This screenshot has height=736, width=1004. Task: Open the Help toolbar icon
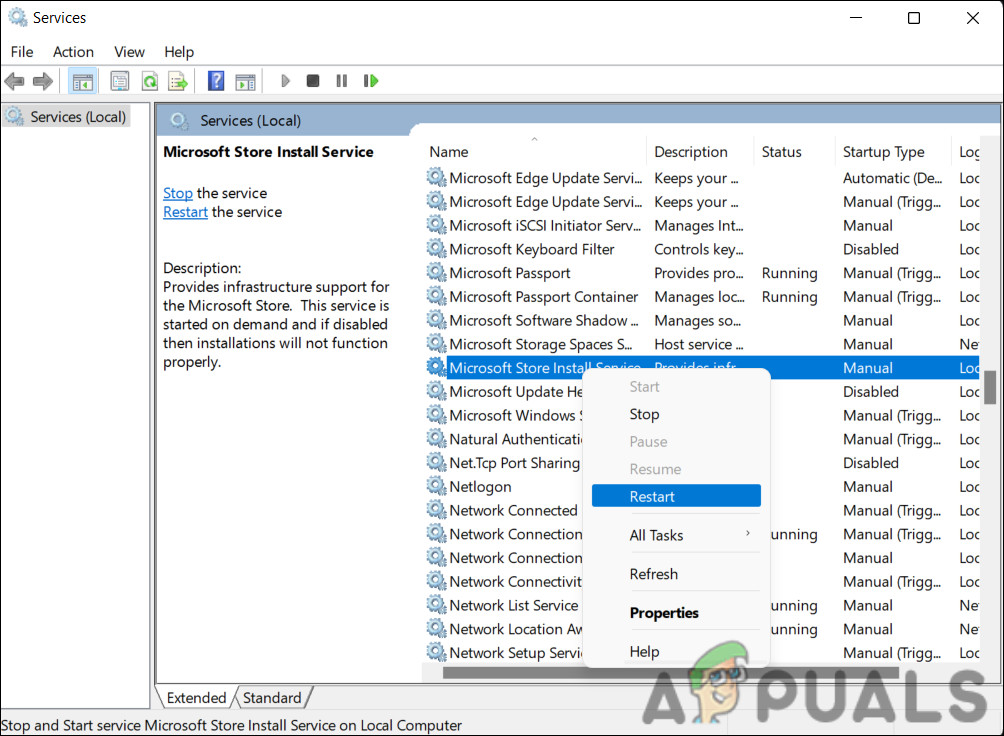pyautogui.click(x=216, y=81)
